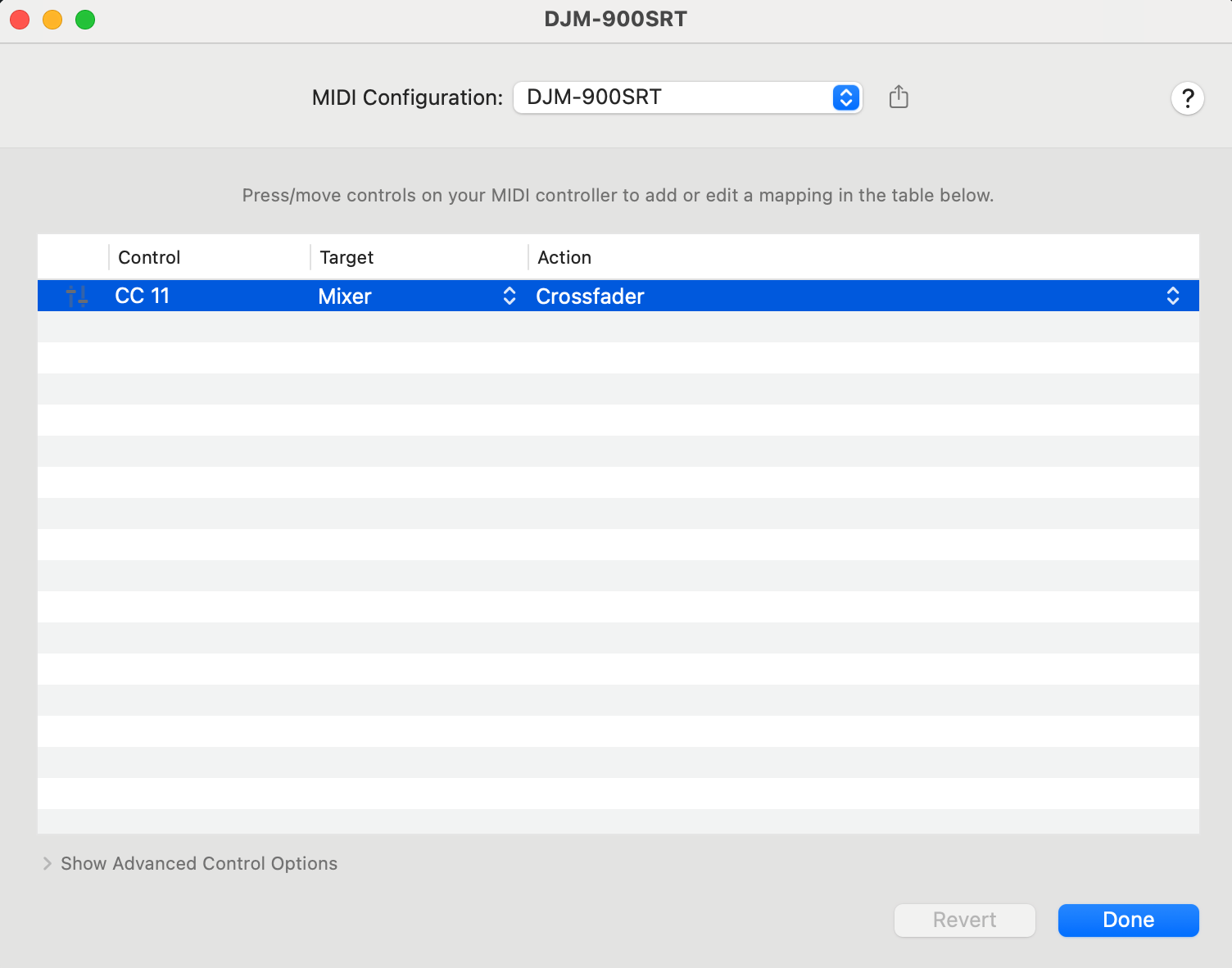
Task: Click the Control column header
Action: point(149,257)
